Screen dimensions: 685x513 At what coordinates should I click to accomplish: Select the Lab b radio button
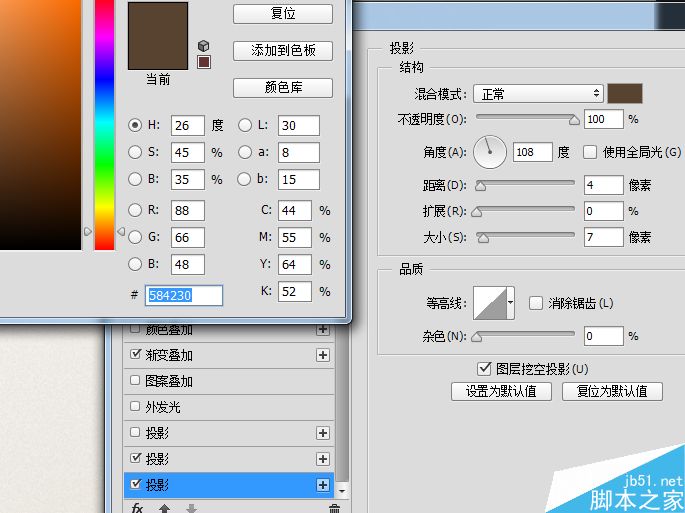[245, 179]
